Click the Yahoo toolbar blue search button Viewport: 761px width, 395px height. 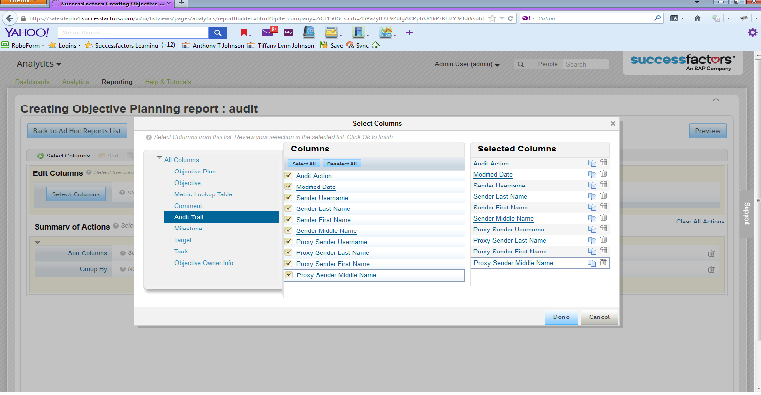pyautogui.click(x=217, y=33)
